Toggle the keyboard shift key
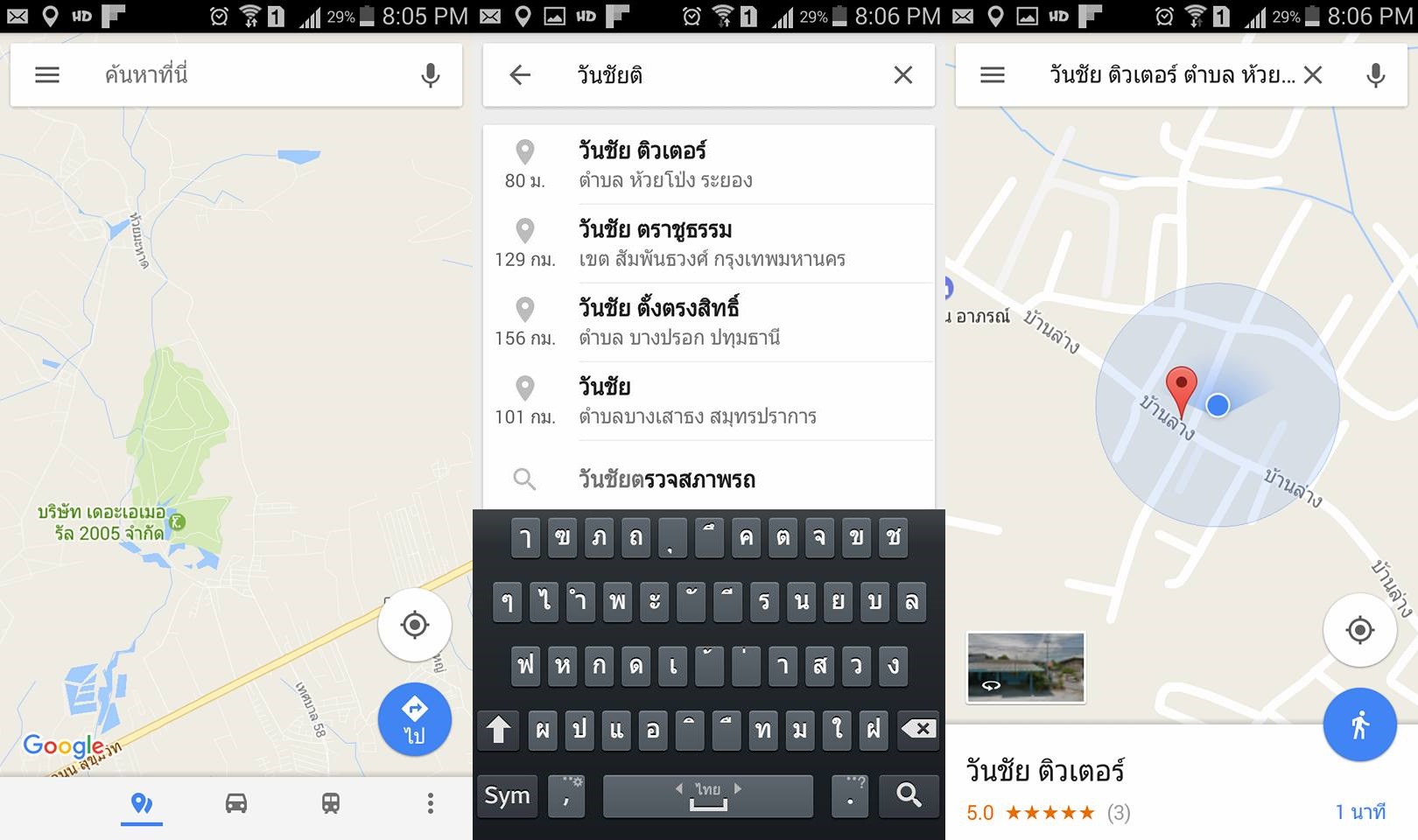The width and height of the screenshot is (1418, 840). click(499, 730)
